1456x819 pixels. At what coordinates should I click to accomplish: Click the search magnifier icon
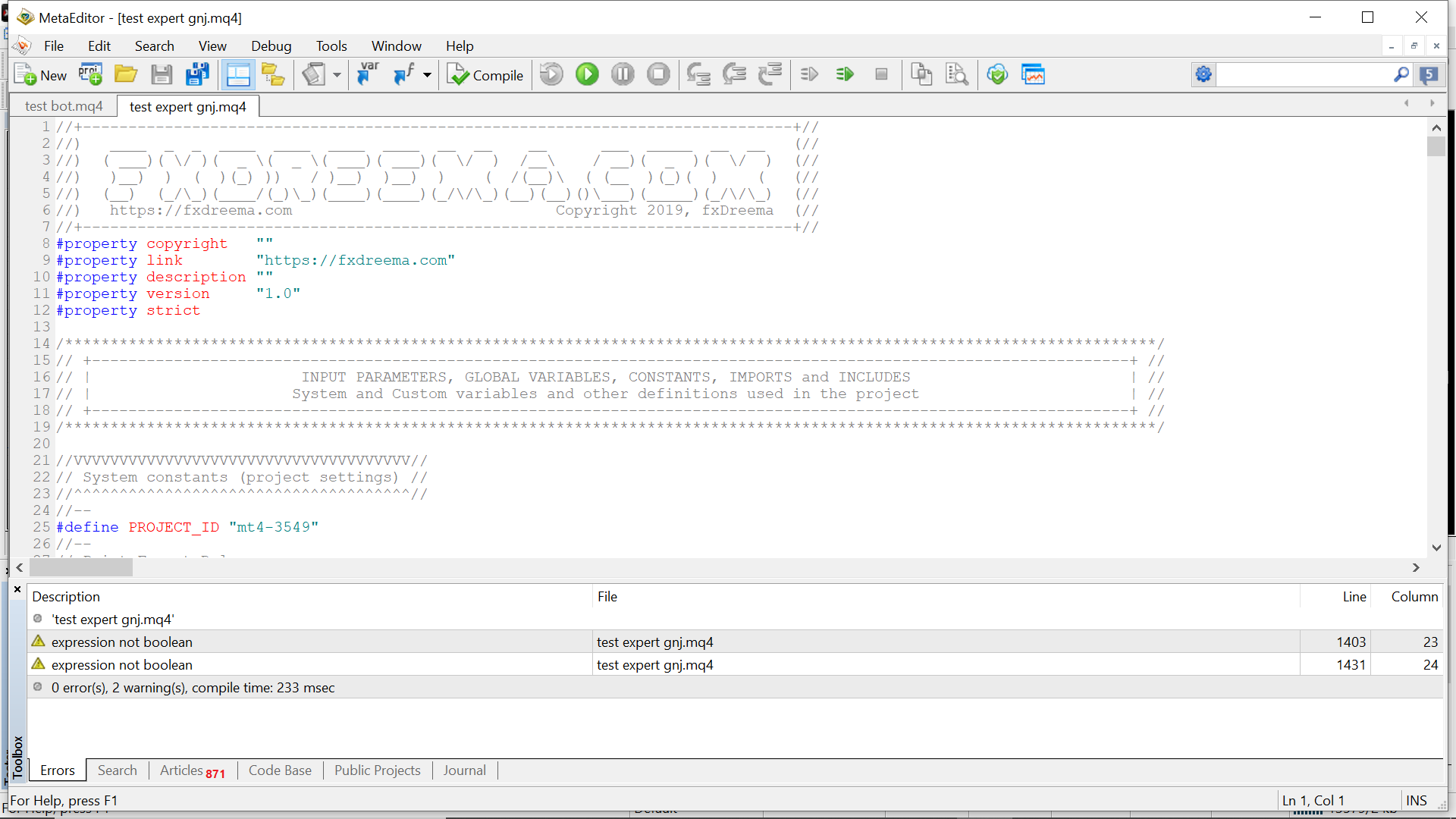(1401, 74)
